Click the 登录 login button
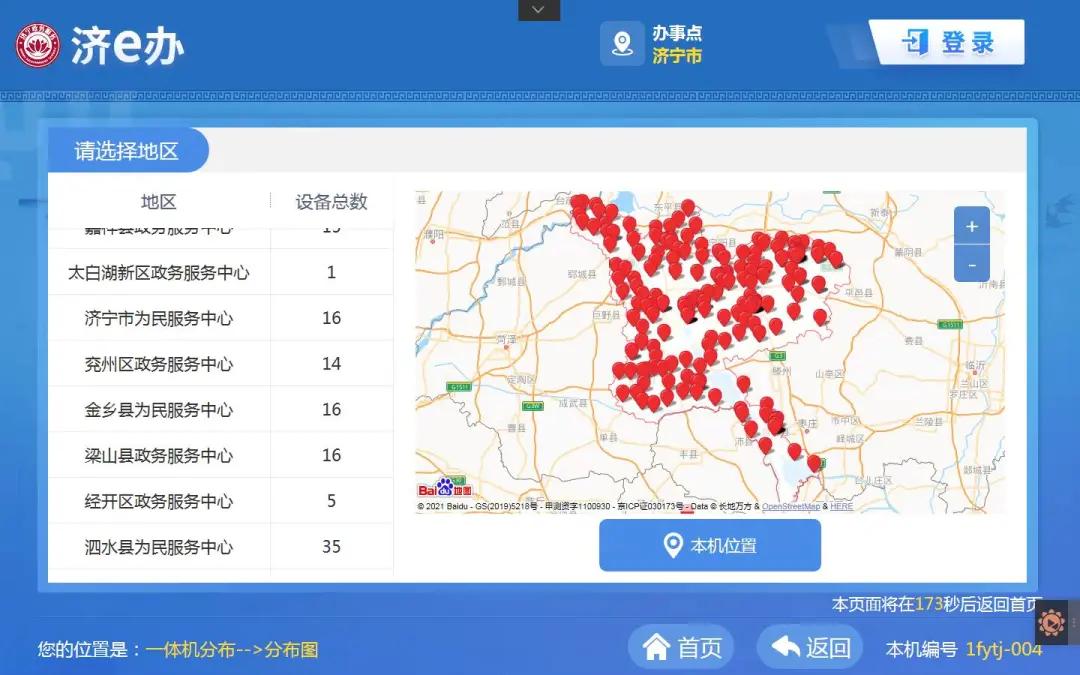 (948, 42)
